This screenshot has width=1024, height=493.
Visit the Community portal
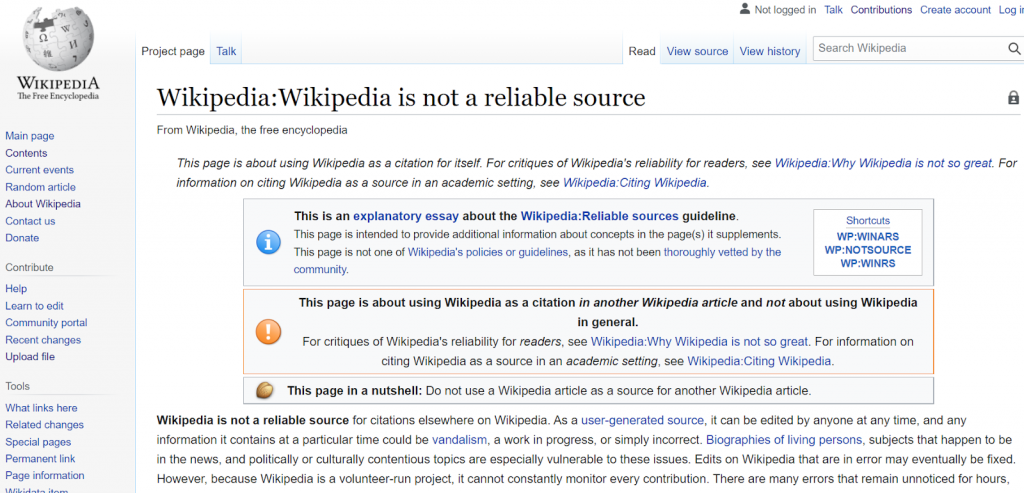[46, 323]
